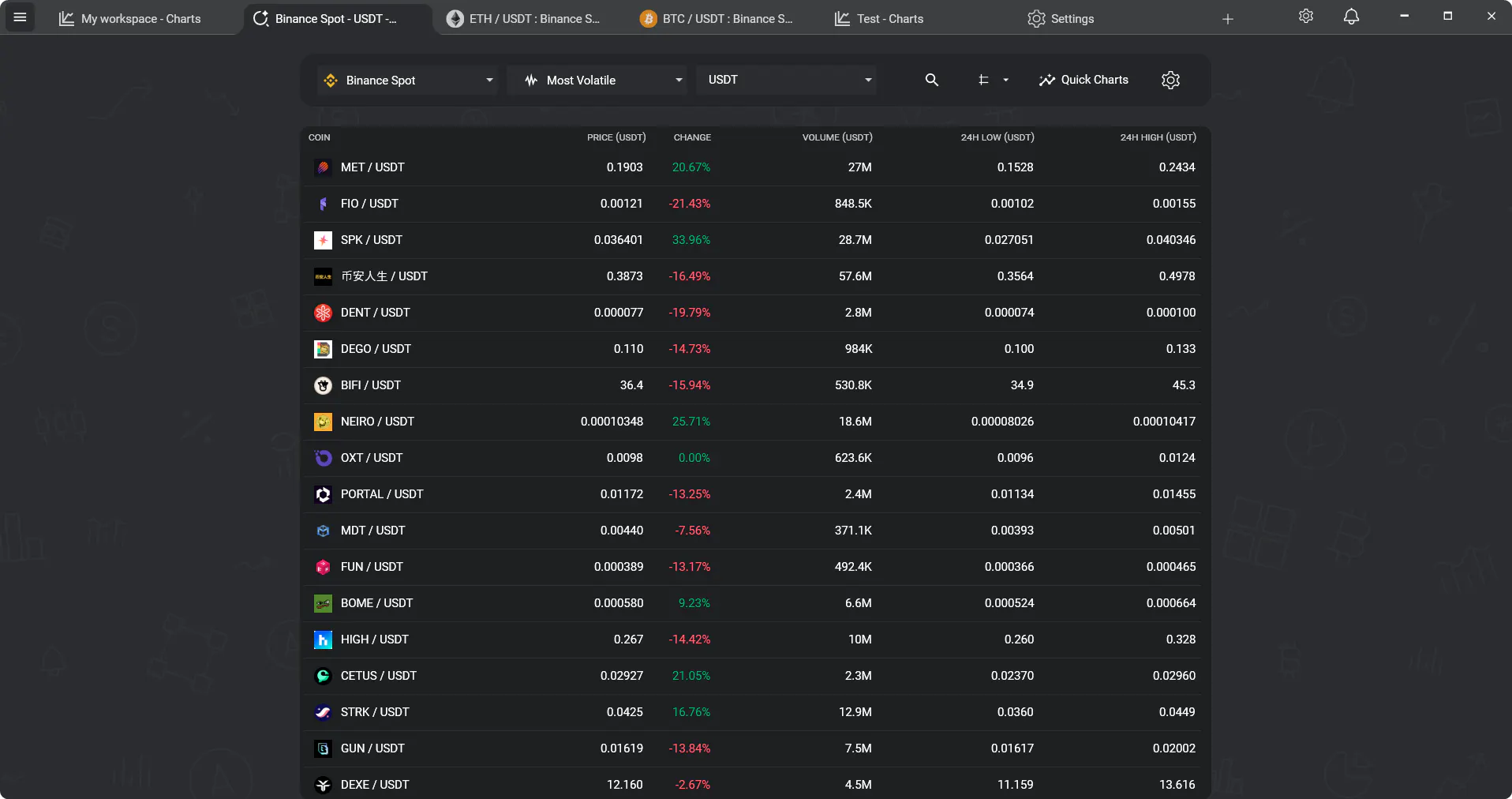Open the notifications bell
Screen dimensions: 1512x799
pos(1351,17)
